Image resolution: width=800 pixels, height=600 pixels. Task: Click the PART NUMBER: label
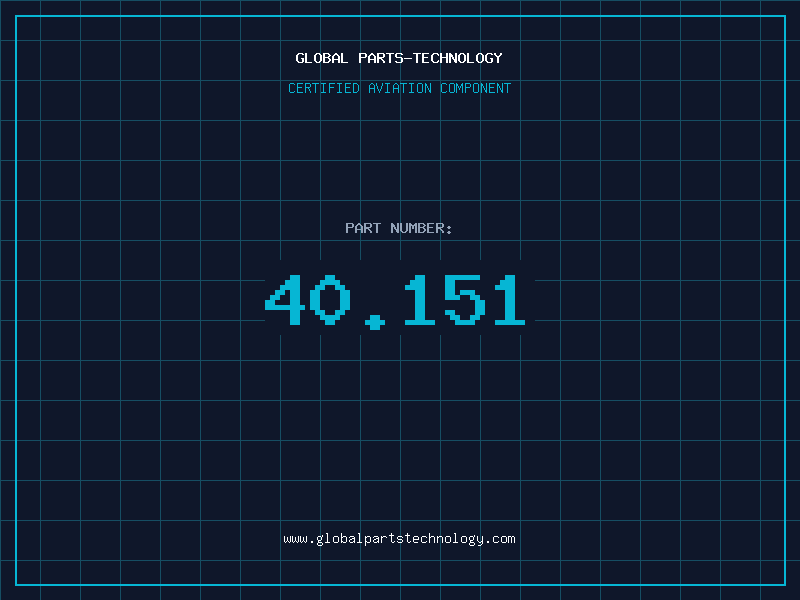[399, 228]
